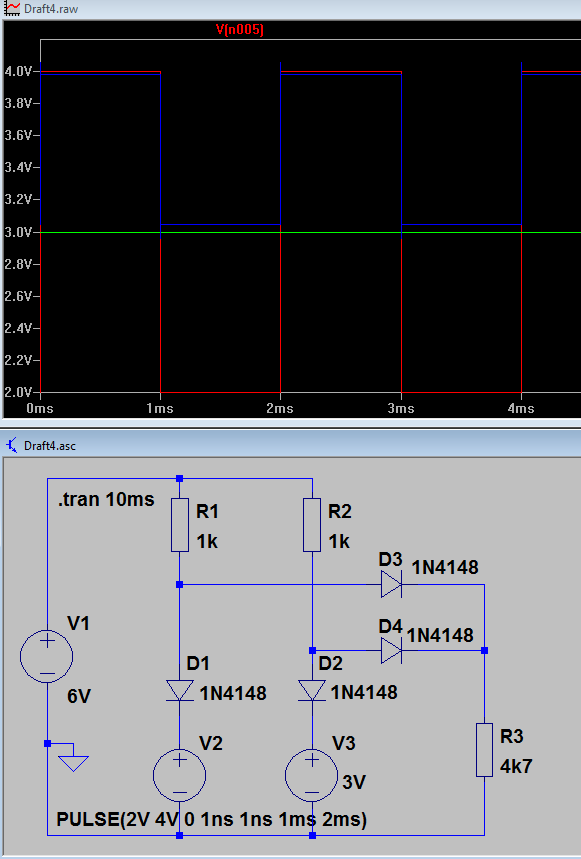Viewport: 581px width, 859px height.
Task: Click the V(n005) trace label
Action: [x=240, y=30]
